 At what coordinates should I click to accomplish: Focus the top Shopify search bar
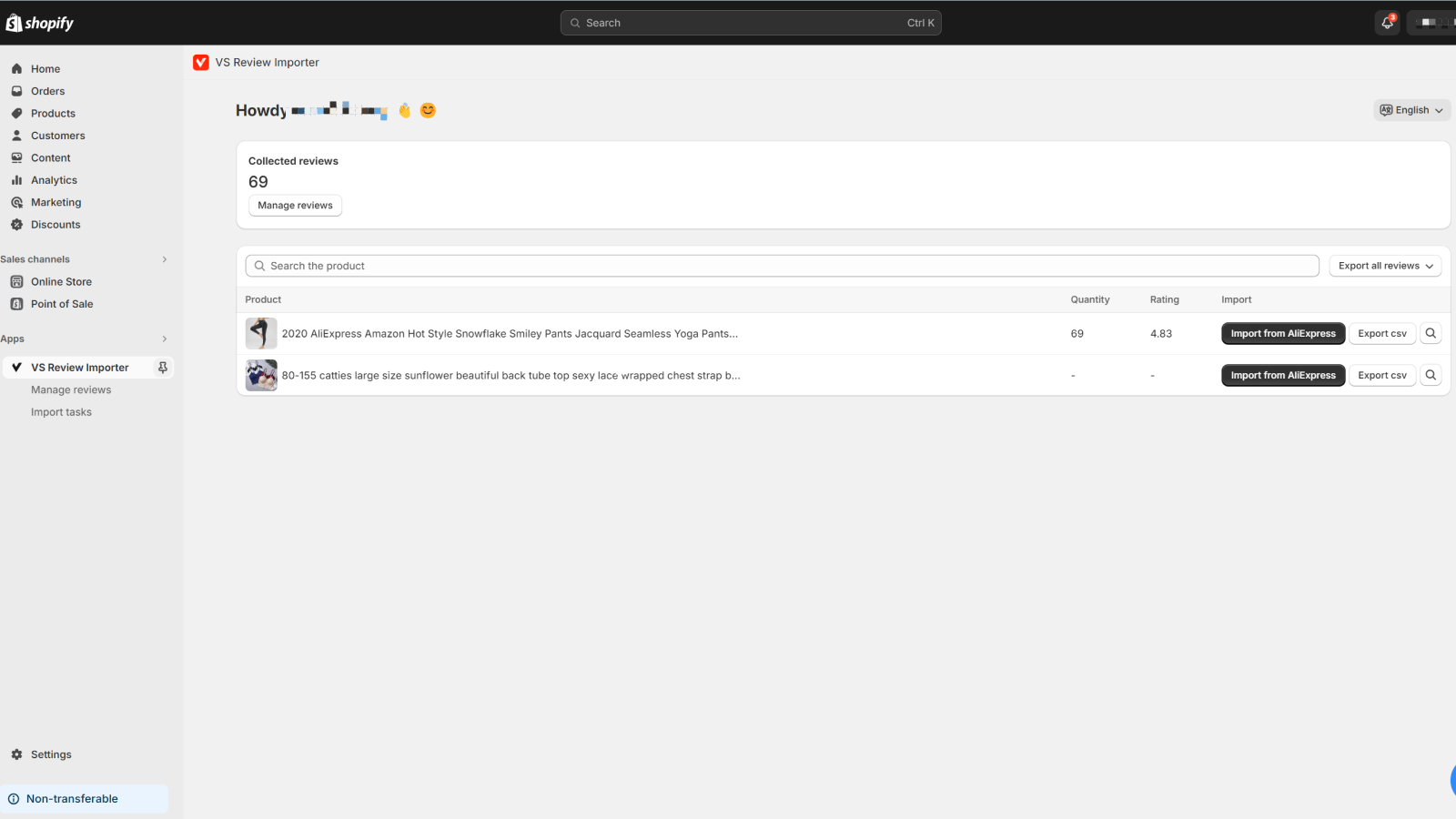[x=751, y=23]
